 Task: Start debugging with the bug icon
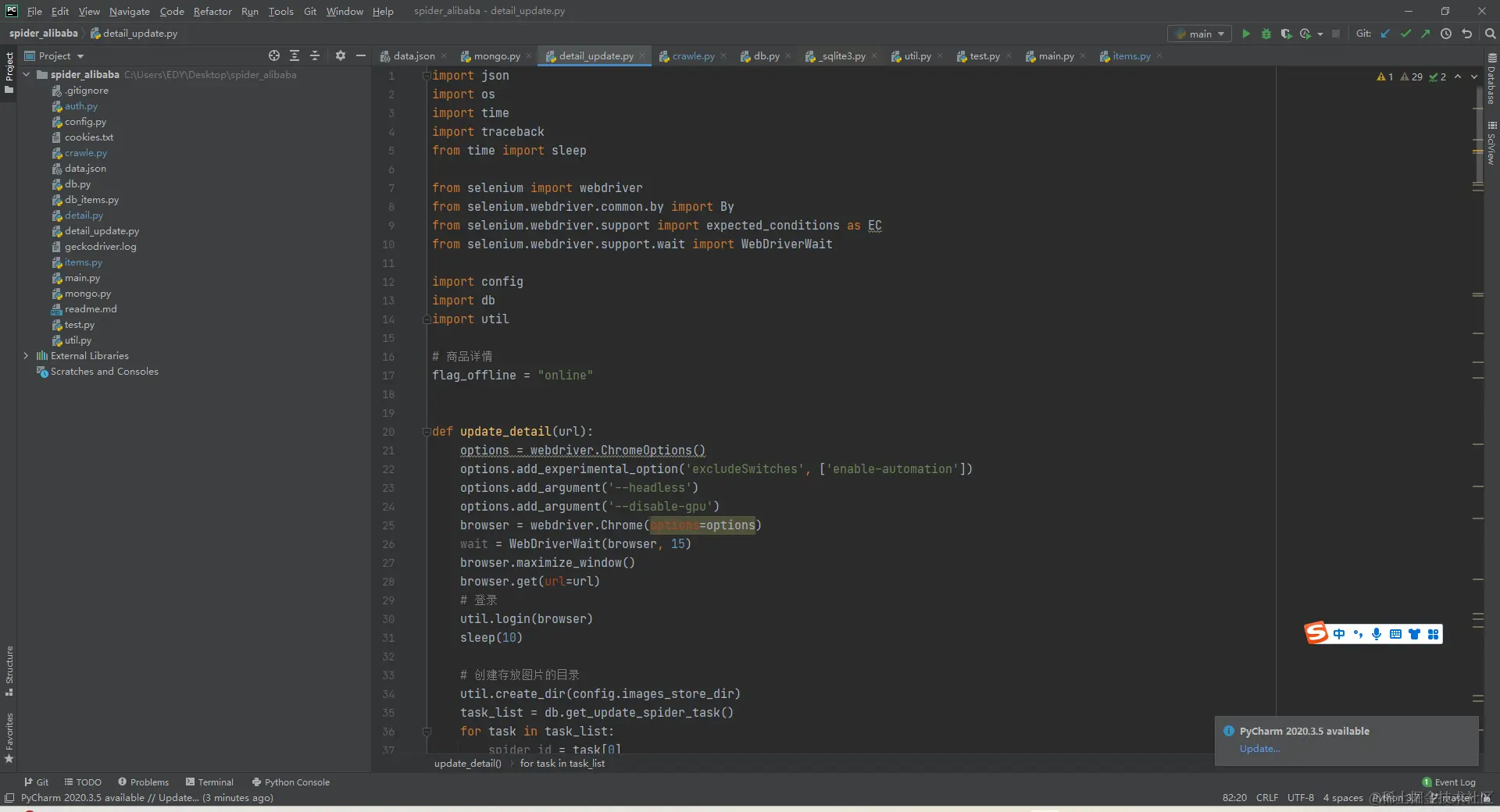(1266, 34)
